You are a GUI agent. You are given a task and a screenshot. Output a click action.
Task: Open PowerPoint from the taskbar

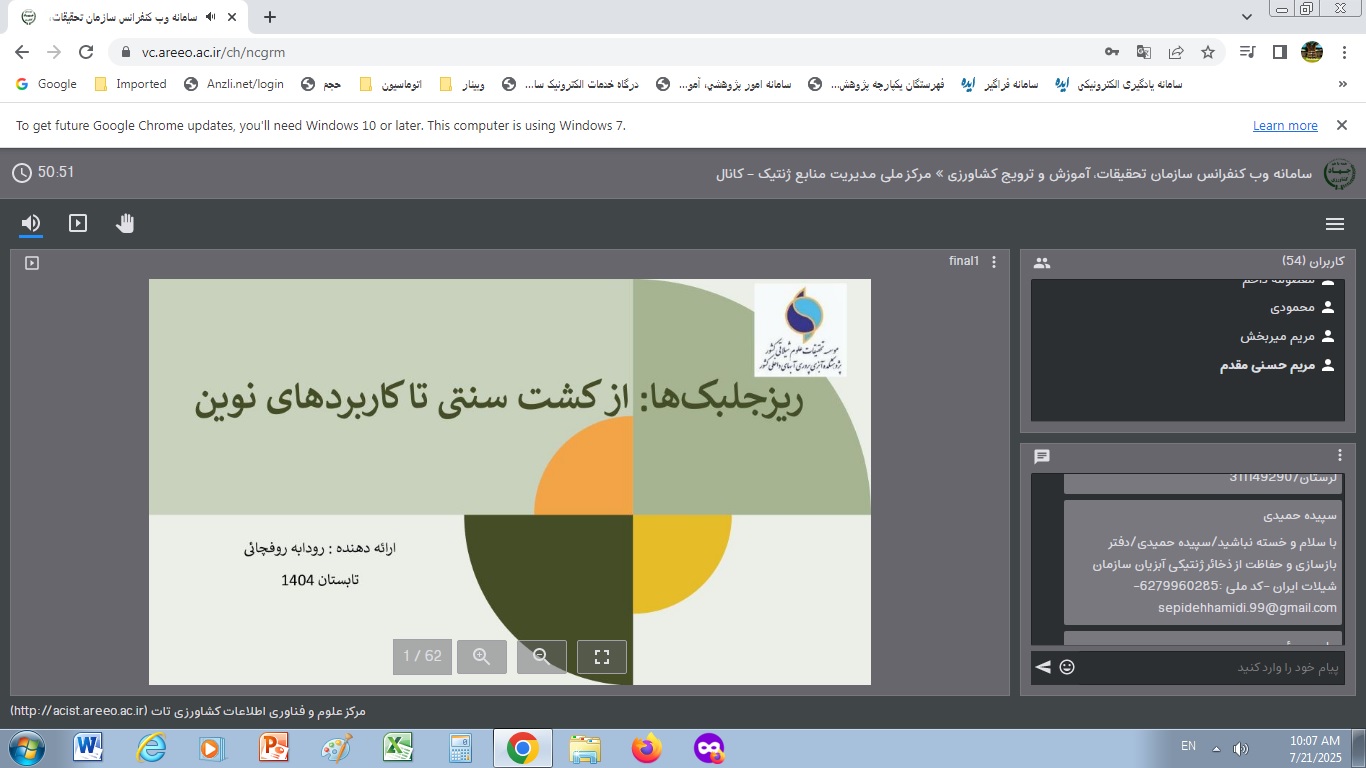[273, 748]
